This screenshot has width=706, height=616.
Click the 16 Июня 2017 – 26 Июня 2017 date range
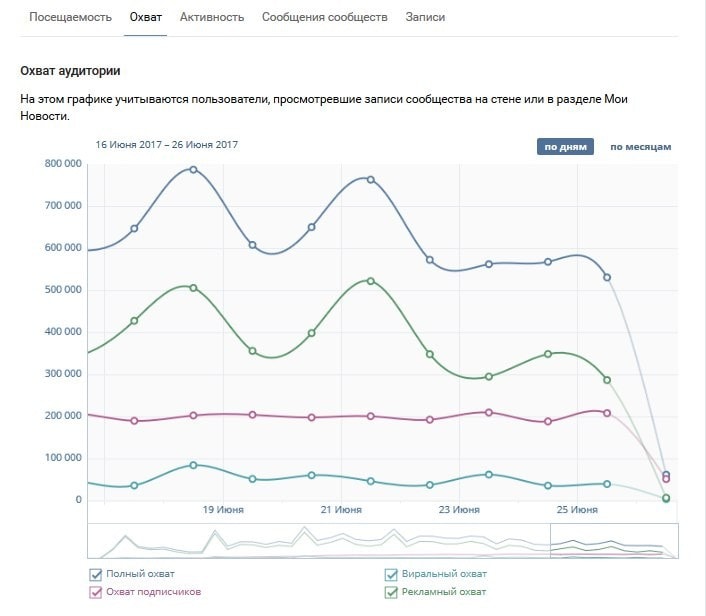pos(167,145)
